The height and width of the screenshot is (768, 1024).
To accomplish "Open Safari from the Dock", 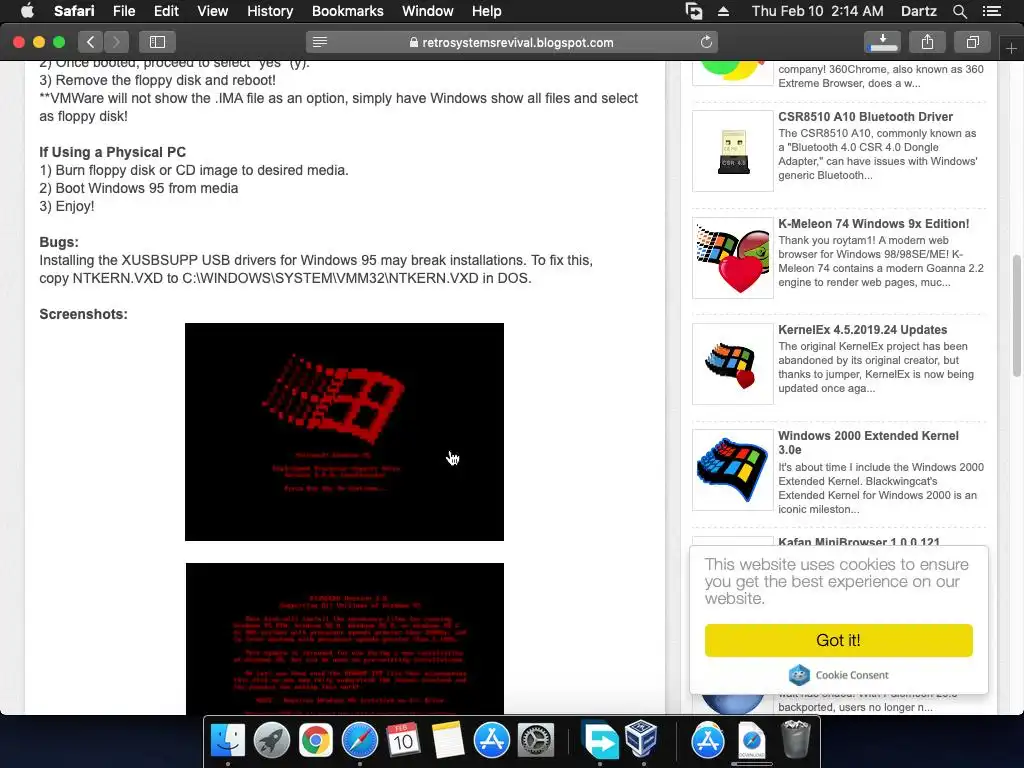I will pyautogui.click(x=360, y=741).
